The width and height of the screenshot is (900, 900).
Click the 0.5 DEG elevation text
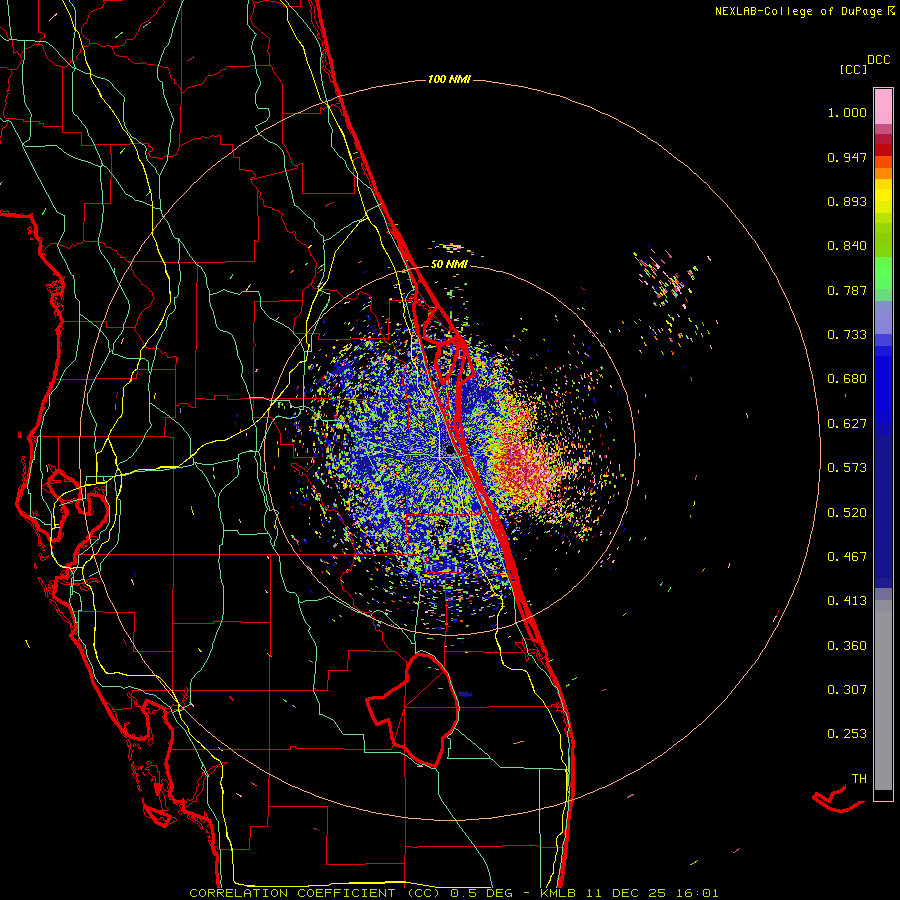pyautogui.click(x=481, y=893)
